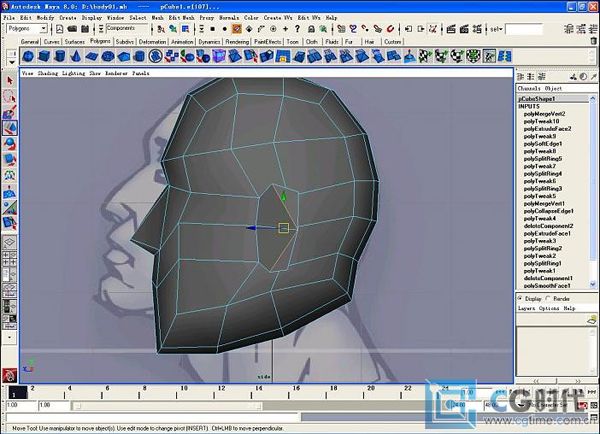Select the Render radio button

click(548, 298)
